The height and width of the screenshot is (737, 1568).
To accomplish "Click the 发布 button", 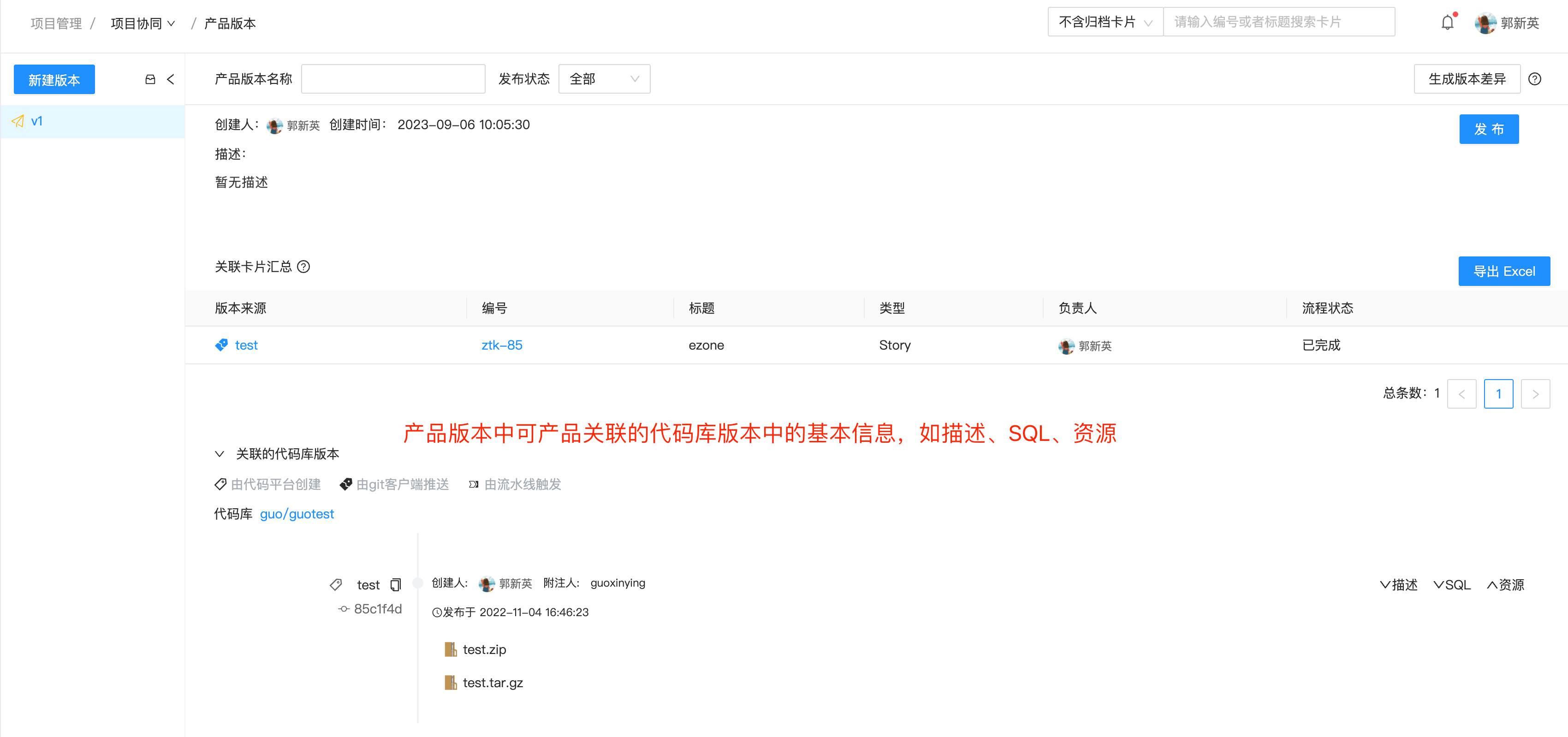I will (x=1489, y=129).
